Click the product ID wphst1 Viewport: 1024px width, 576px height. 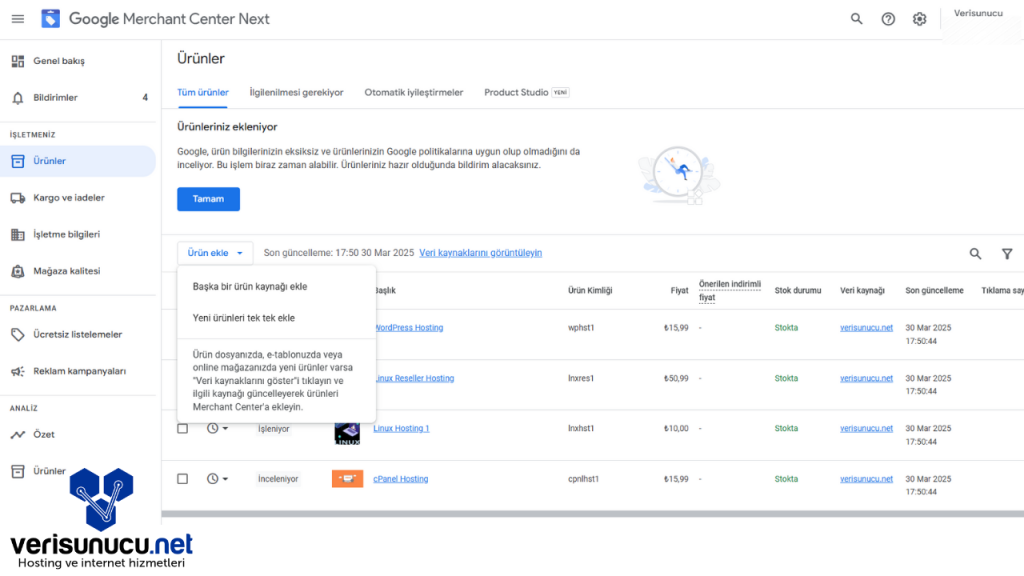pyautogui.click(x=581, y=328)
